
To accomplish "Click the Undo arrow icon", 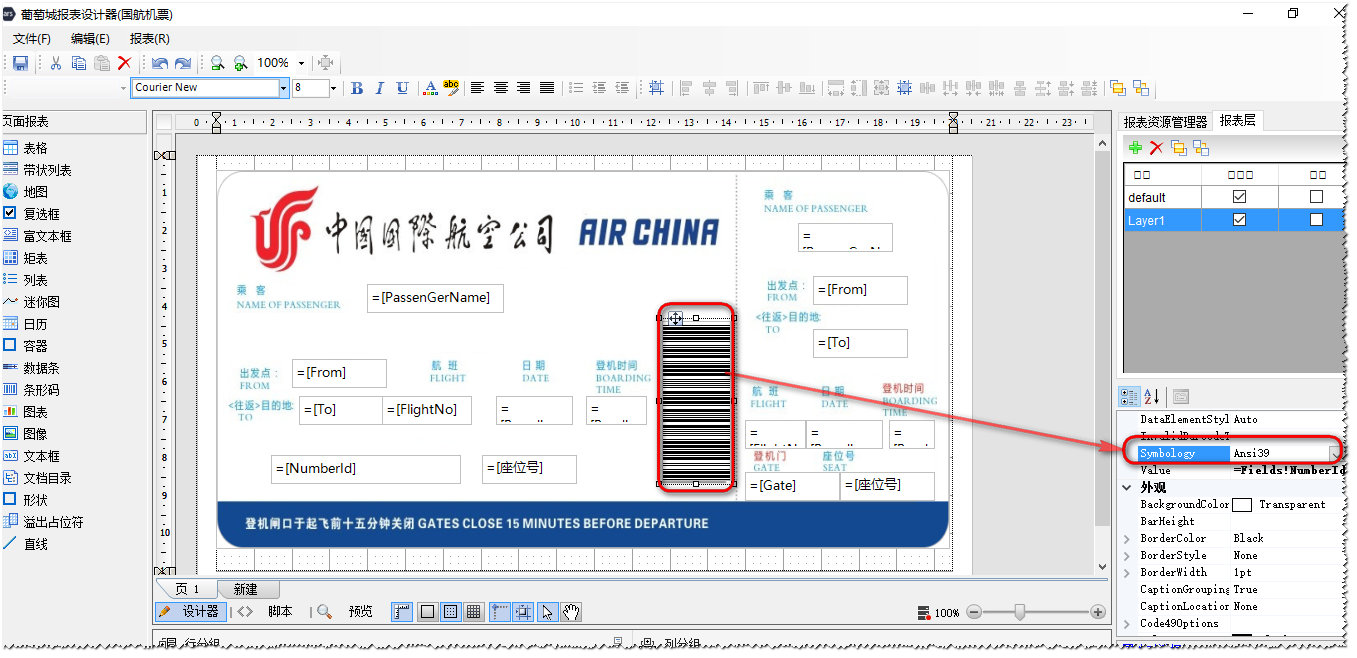I will [160, 63].
